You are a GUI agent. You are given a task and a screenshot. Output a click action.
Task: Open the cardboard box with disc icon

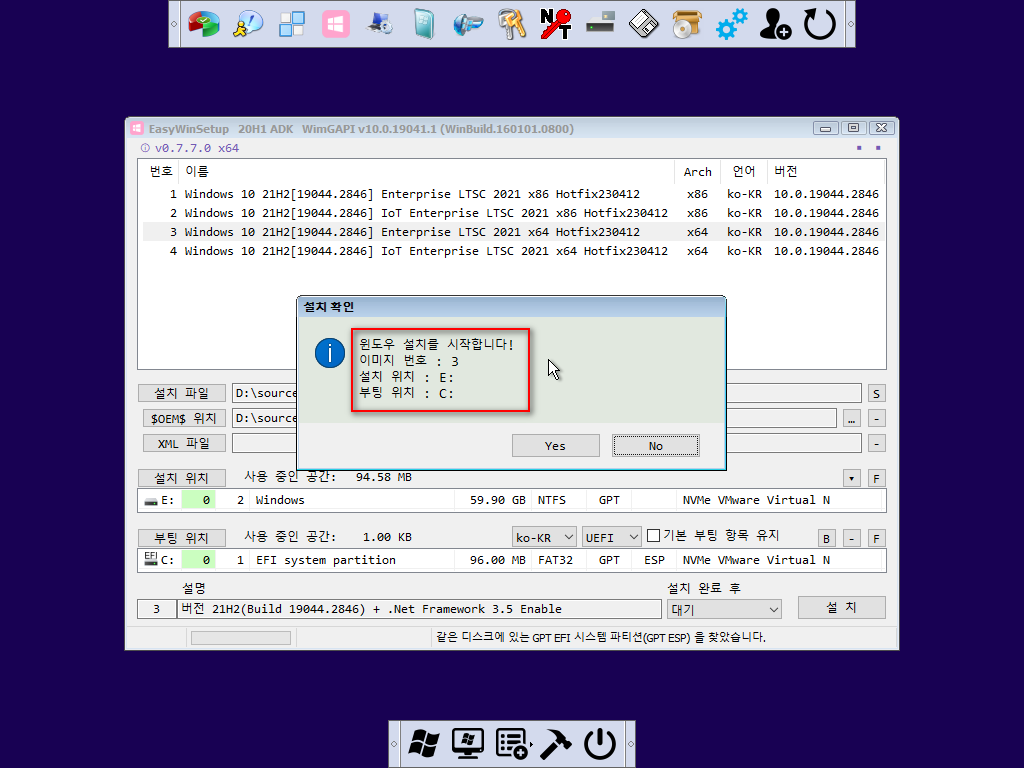click(687, 24)
